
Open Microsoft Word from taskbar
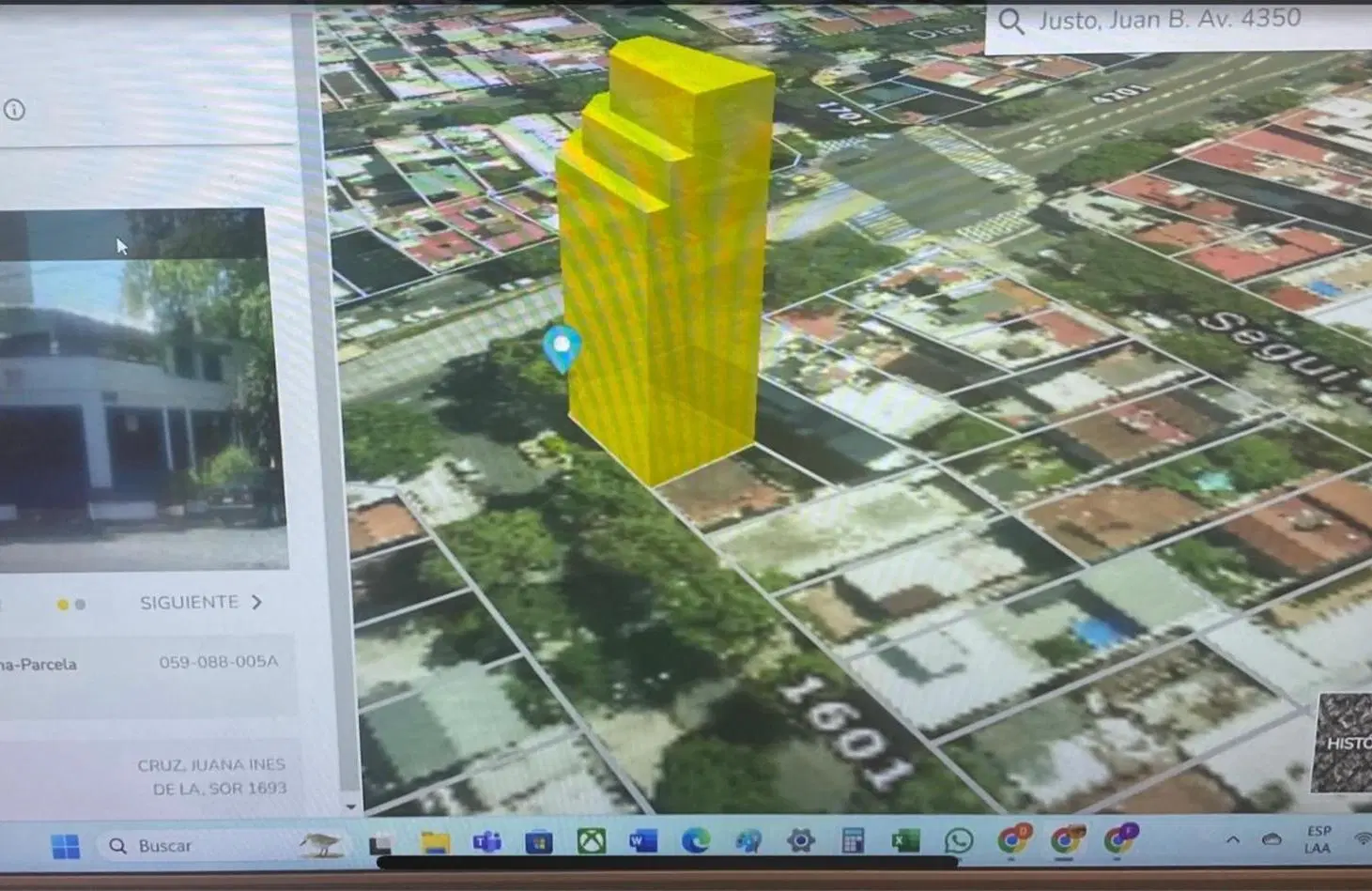643,841
